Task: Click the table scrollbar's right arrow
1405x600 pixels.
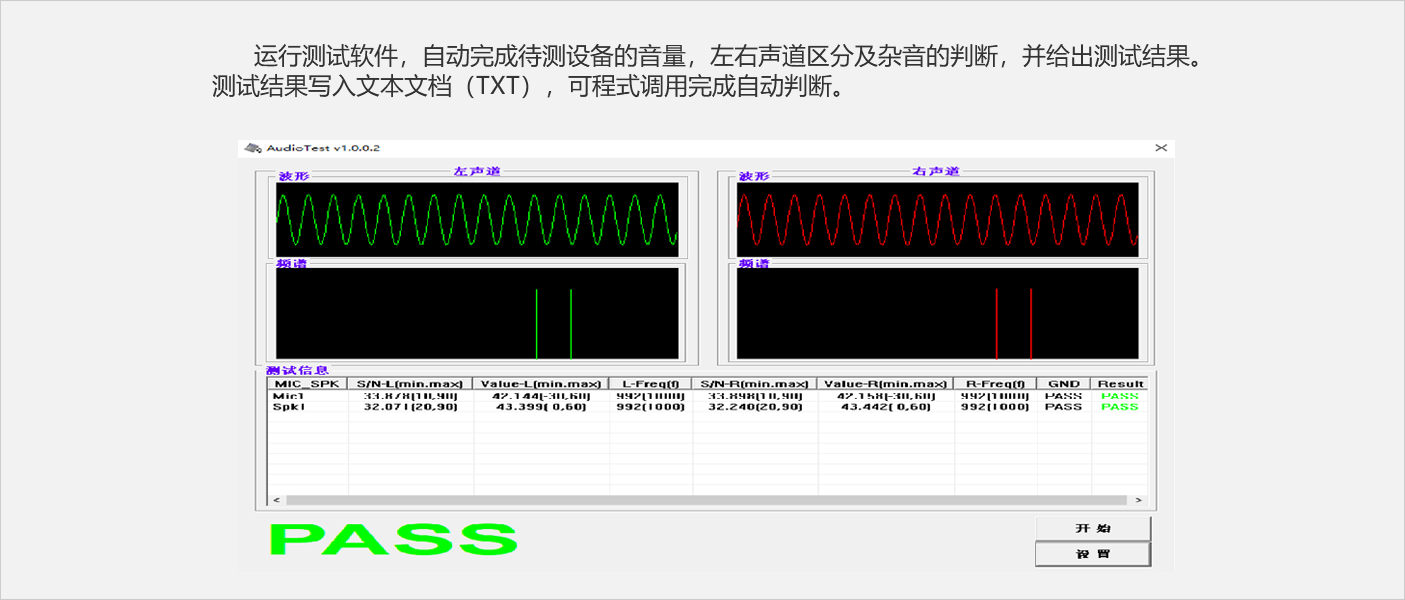Action: point(1138,500)
